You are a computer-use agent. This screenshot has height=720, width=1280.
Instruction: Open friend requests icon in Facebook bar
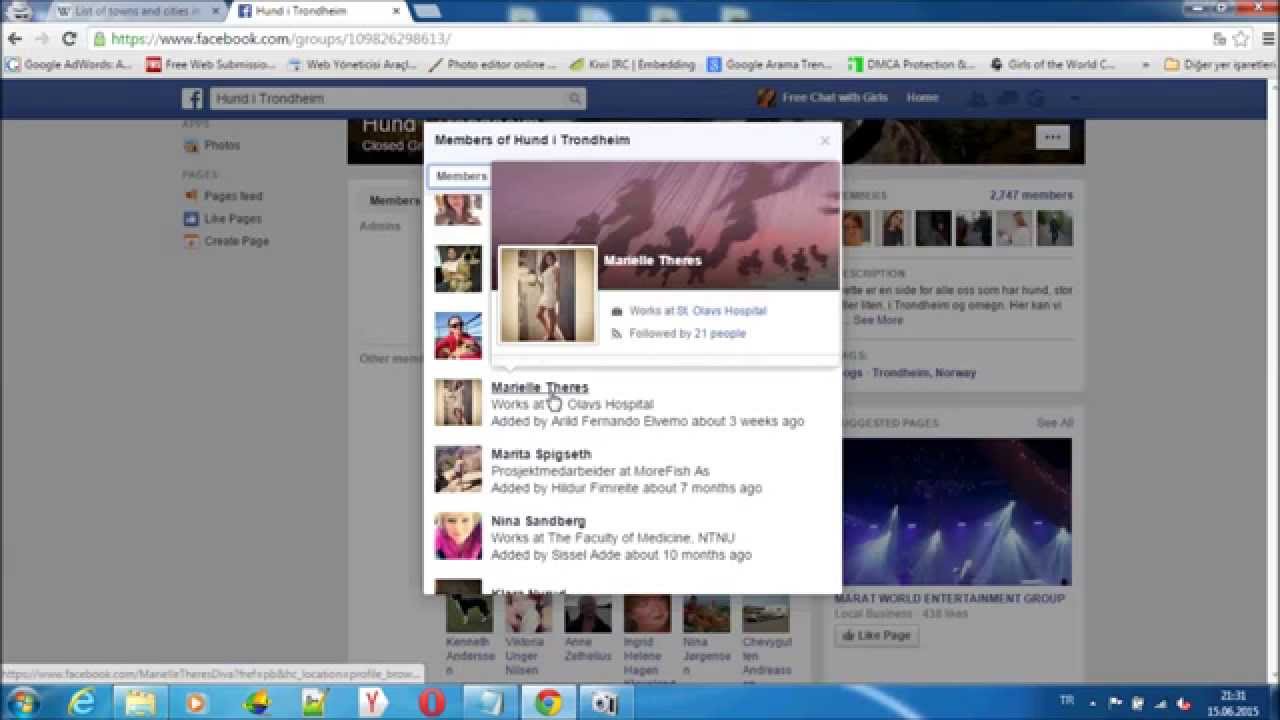[980, 98]
